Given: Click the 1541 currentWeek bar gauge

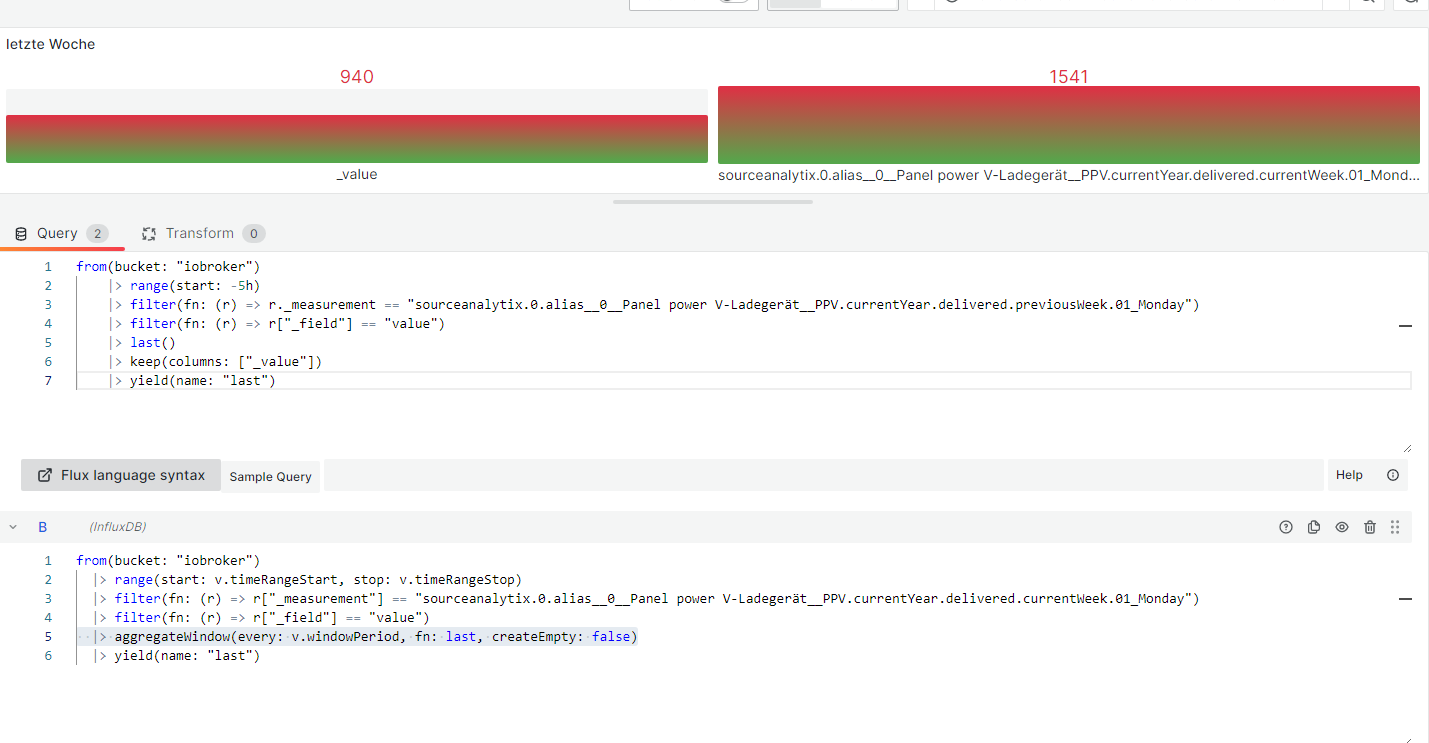Looking at the screenshot, I should (1068, 125).
